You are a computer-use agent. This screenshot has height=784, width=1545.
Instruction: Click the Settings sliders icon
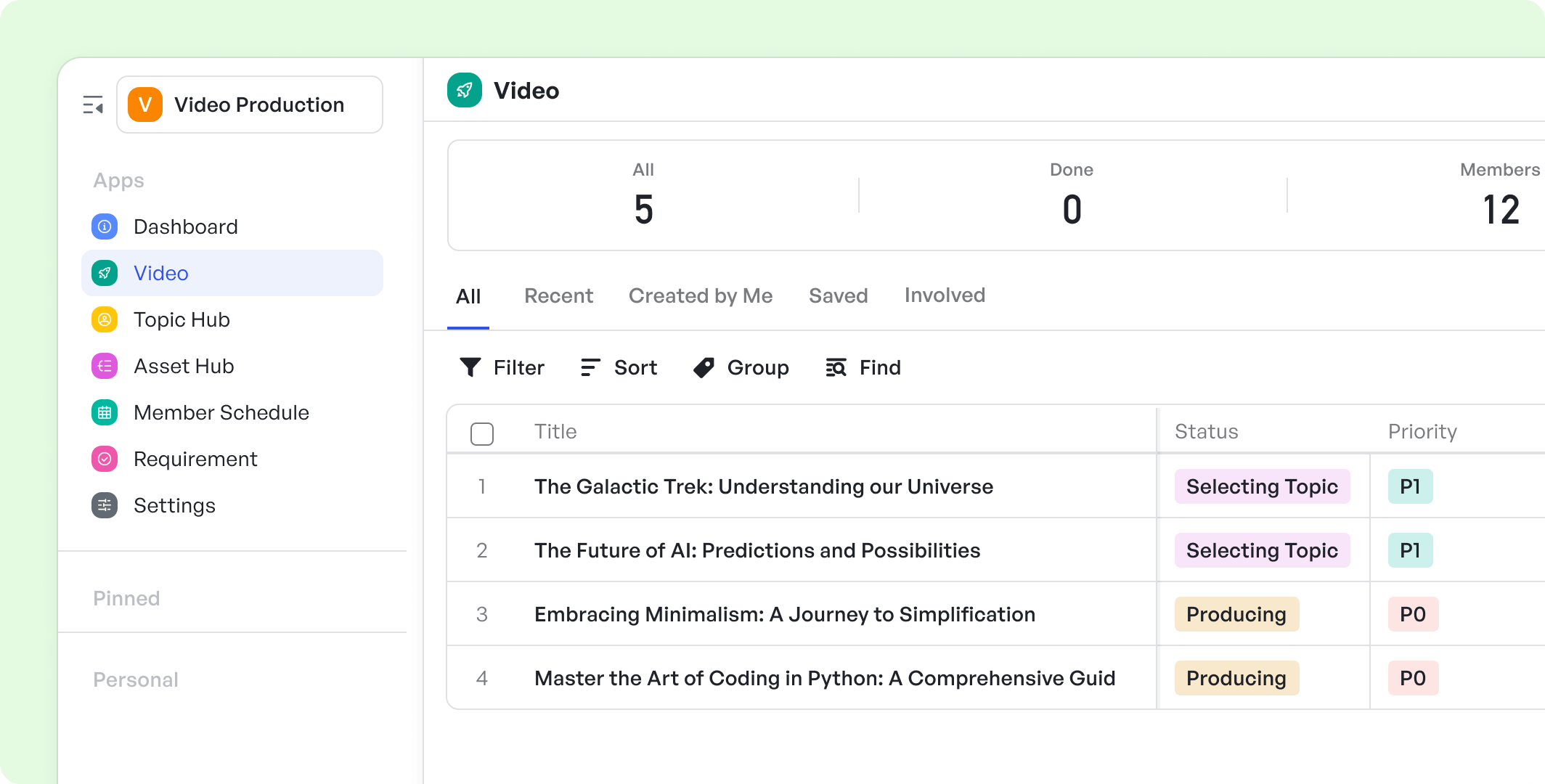click(x=105, y=505)
